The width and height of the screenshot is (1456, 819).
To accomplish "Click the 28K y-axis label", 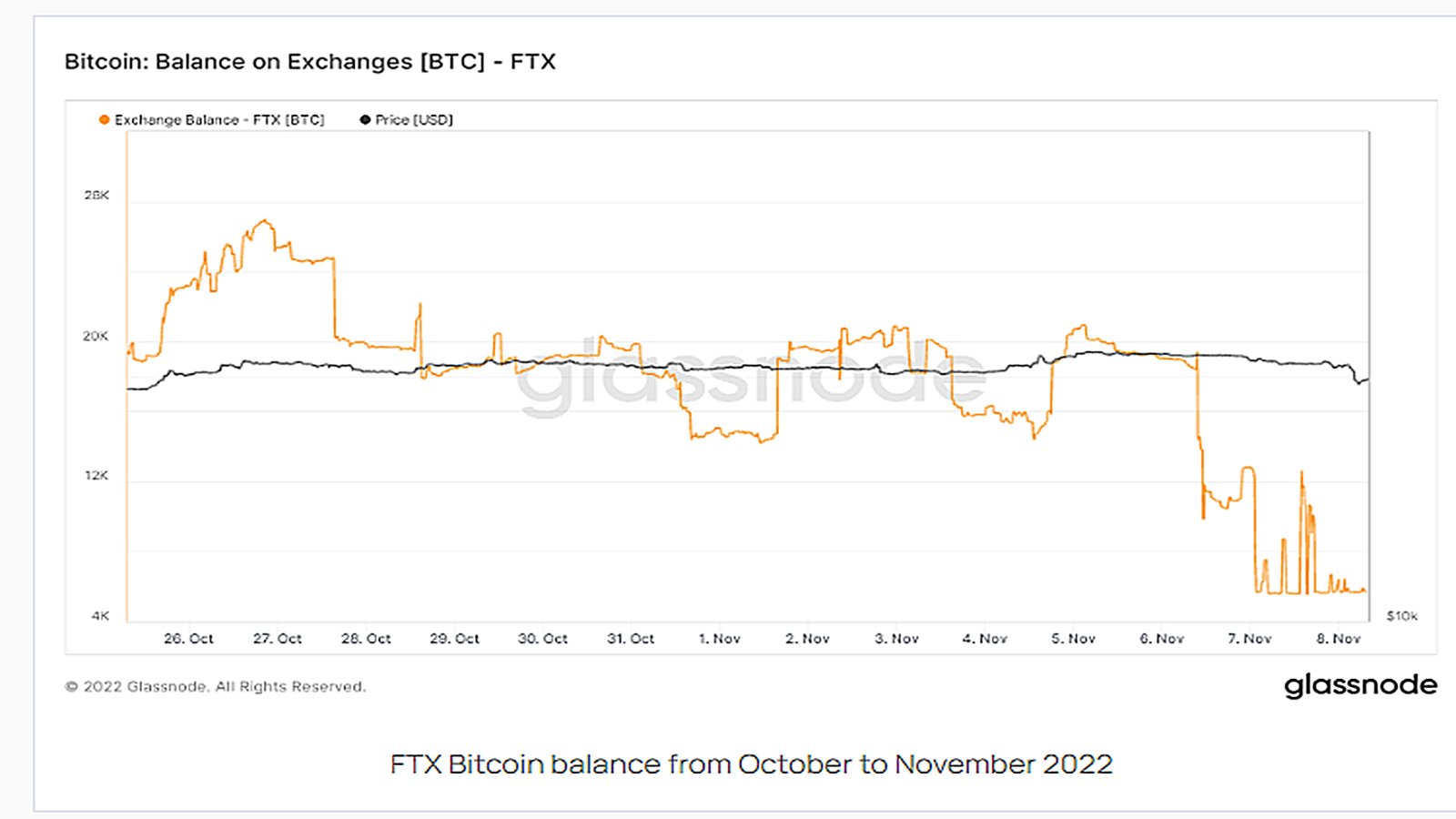I will tap(96, 196).
